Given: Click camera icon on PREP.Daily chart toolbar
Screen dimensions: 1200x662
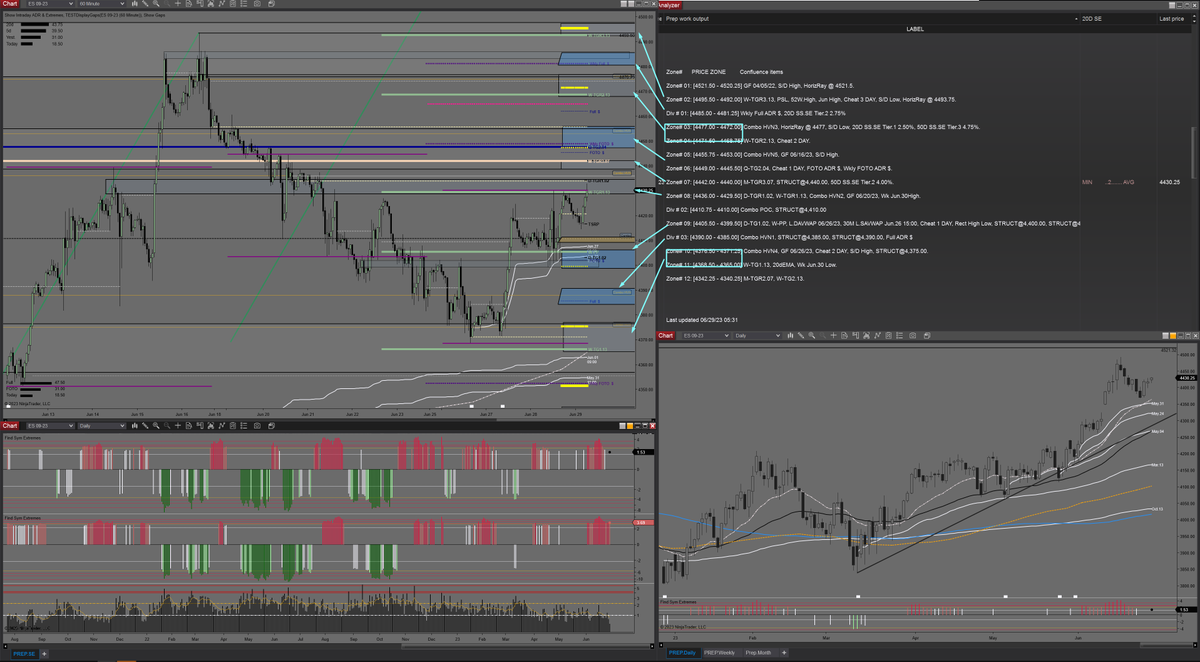Looking at the screenshot, I should pyautogui.click(x=912, y=335).
